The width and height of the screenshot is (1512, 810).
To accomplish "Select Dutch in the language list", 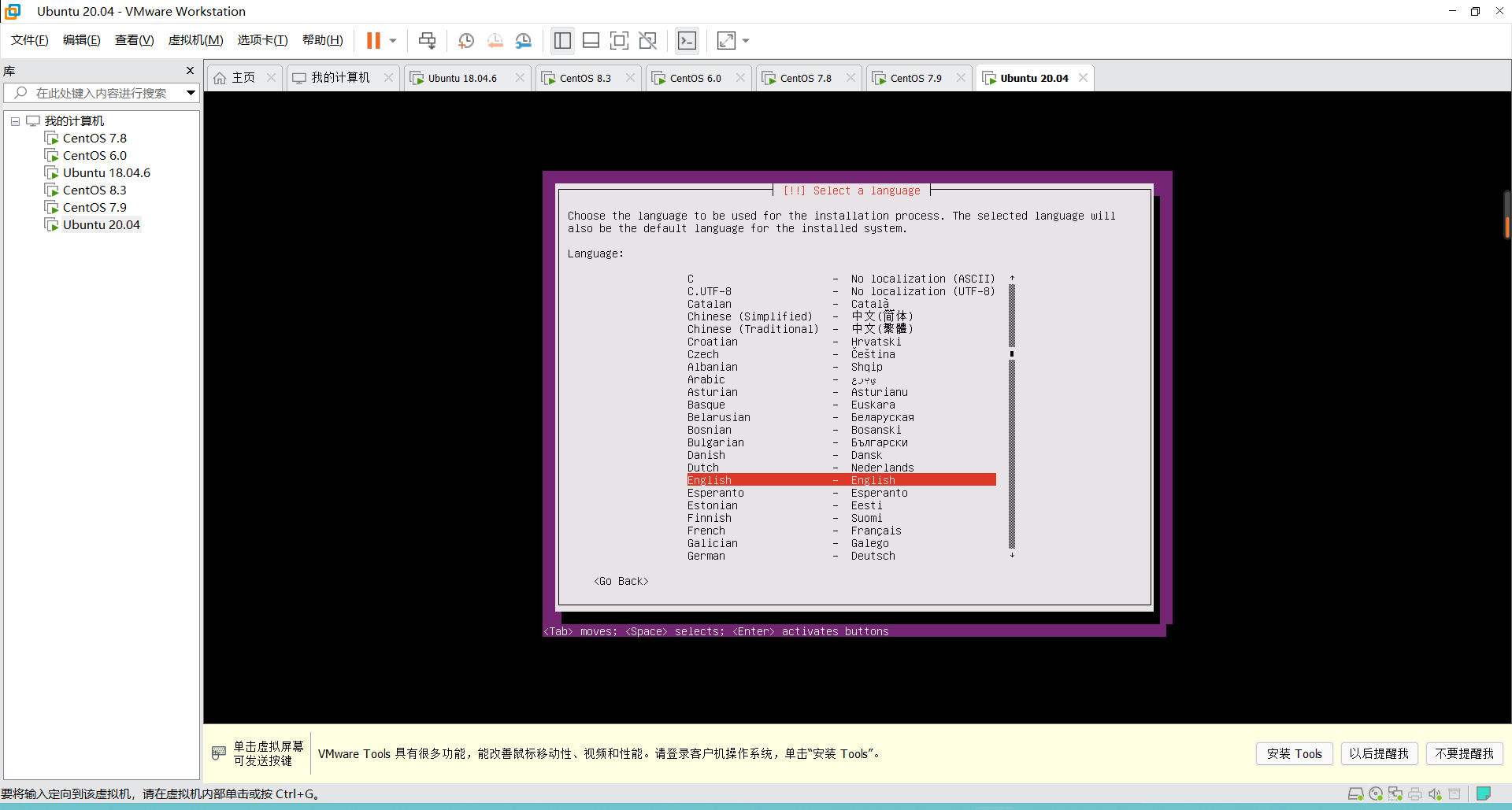I will (x=841, y=468).
